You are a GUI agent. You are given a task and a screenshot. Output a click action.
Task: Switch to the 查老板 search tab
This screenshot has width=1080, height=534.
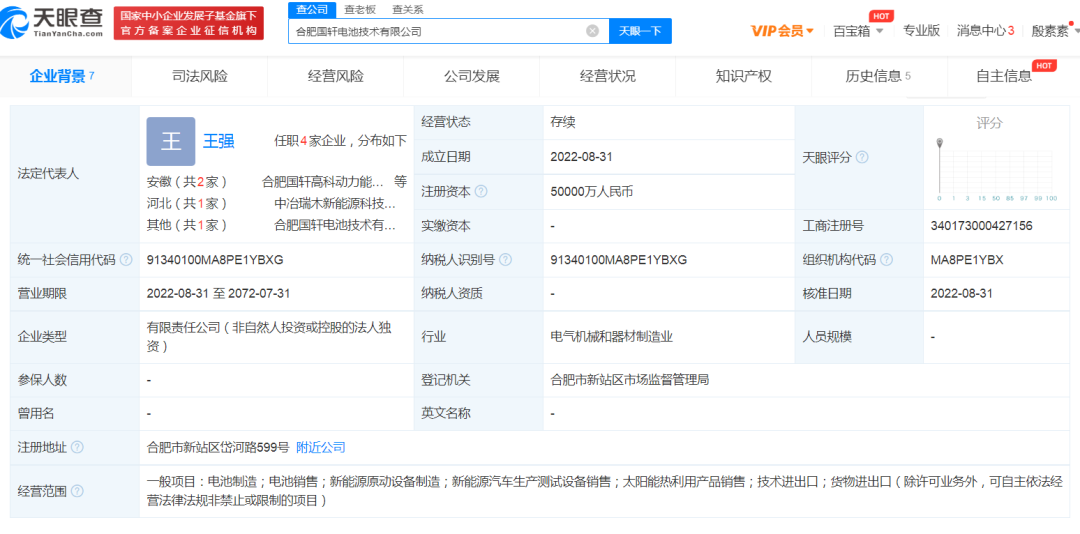360,10
